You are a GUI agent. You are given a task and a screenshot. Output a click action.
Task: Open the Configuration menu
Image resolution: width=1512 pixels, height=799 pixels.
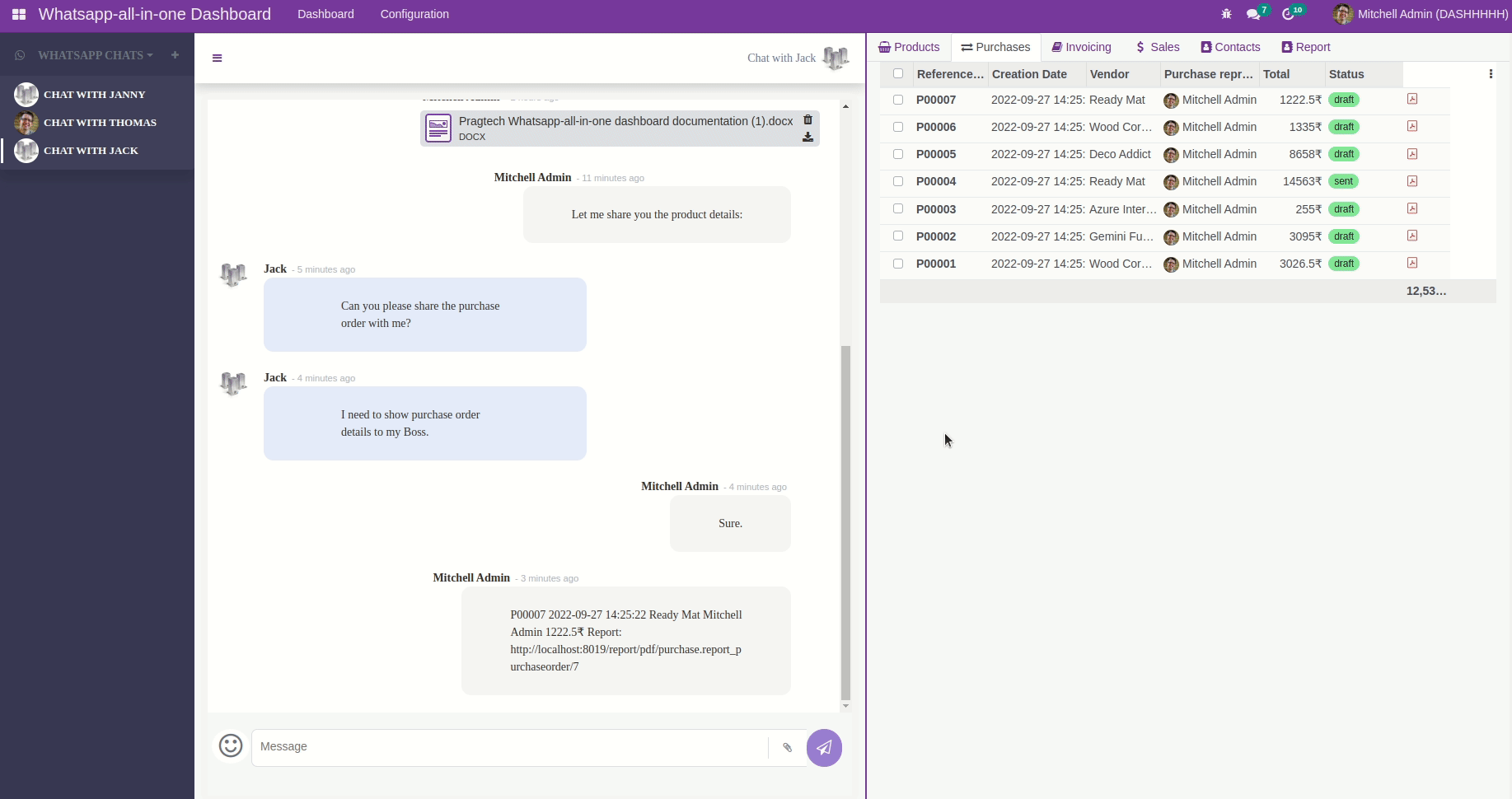(x=414, y=14)
